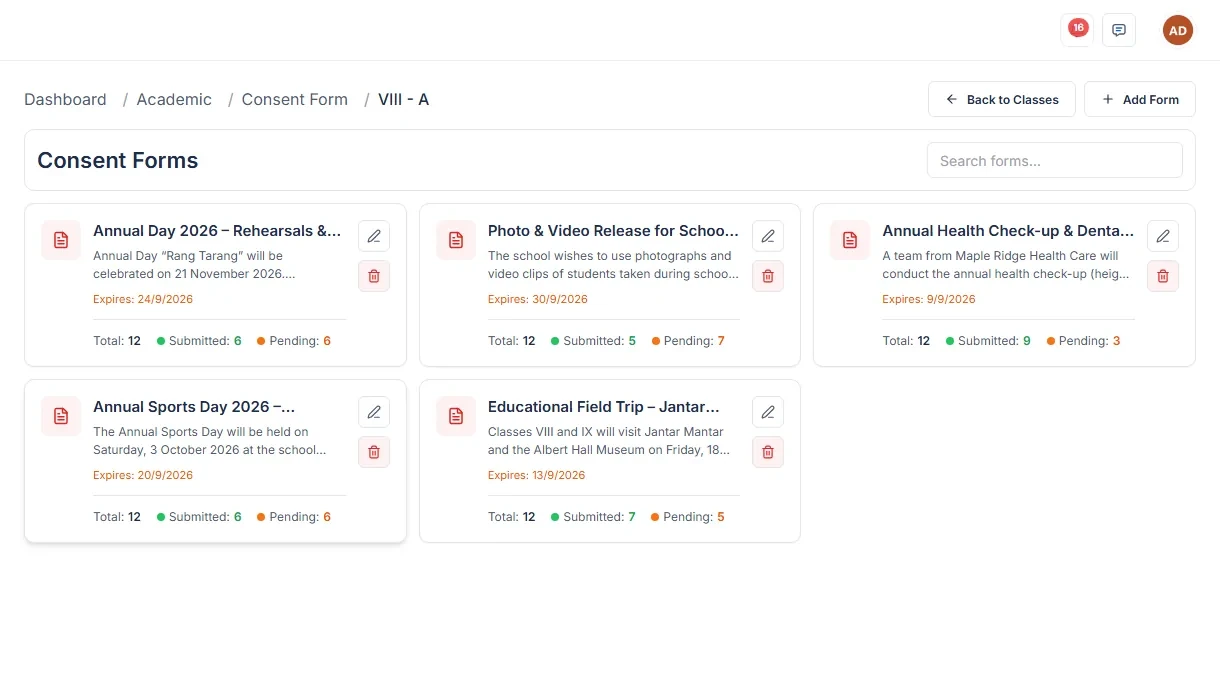Click 'Expires: 30/9/2026' text
Screen dimensions: 1220x700
click(x=538, y=299)
